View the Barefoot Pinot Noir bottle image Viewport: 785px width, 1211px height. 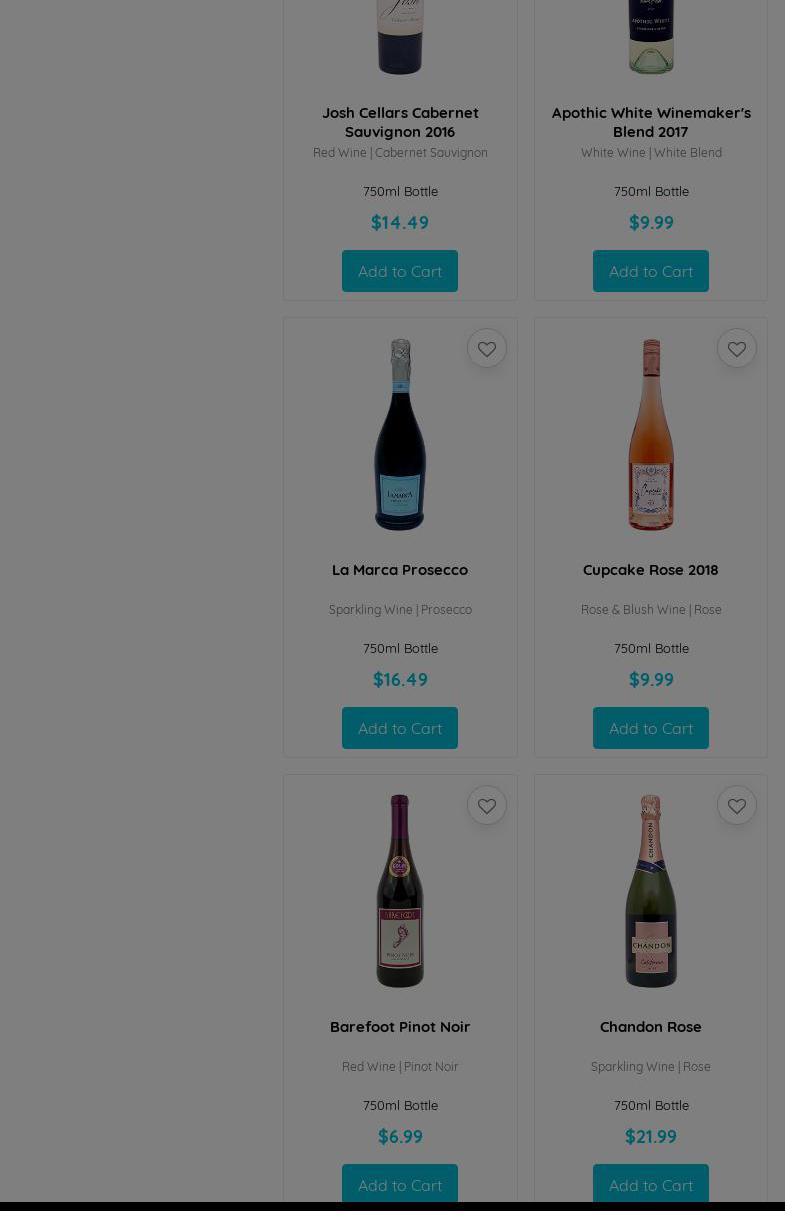click(400, 891)
